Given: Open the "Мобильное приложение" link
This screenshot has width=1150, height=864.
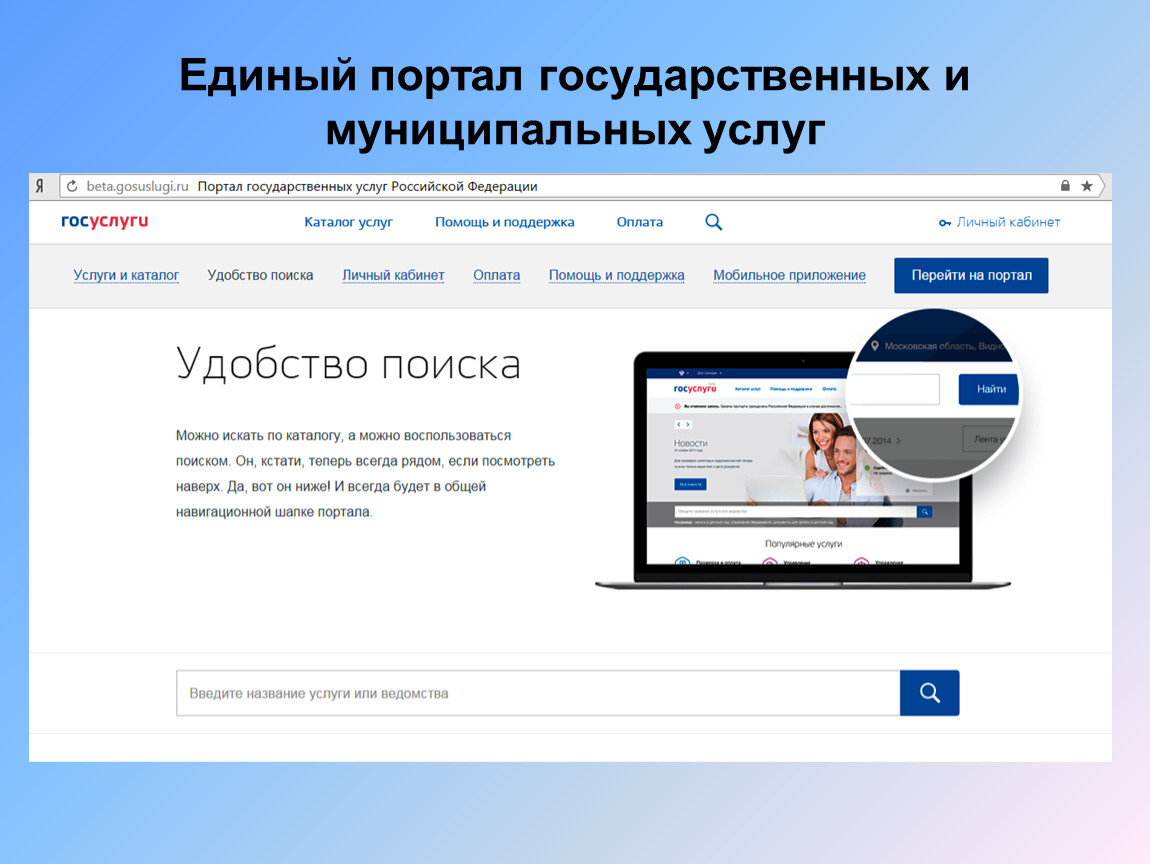Looking at the screenshot, I should click(789, 275).
